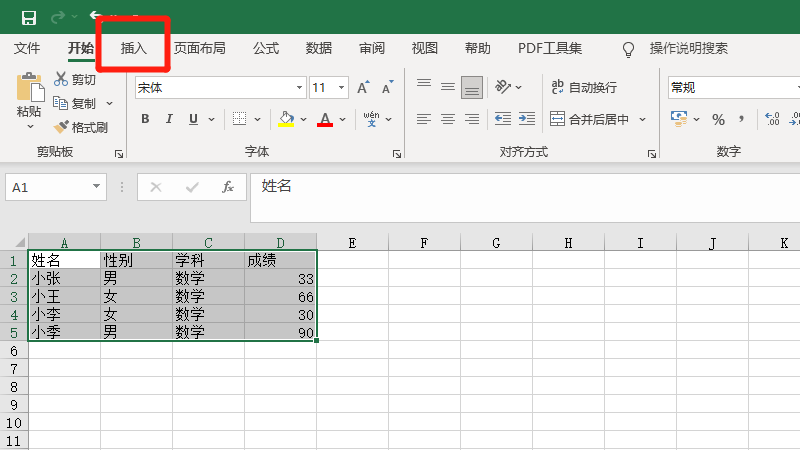Viewport: 800px width, 450px height.
Task: Click the Save icon in title bar
Action: tap(29, 17)
